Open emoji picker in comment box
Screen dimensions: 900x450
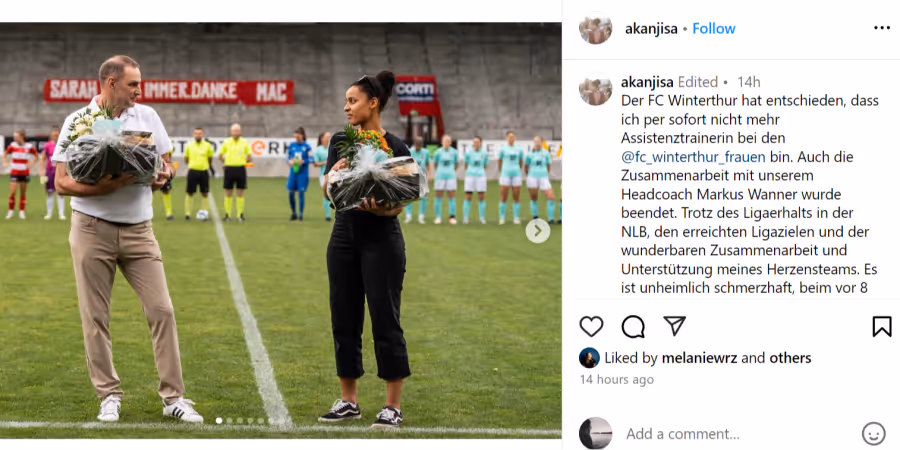874,433
